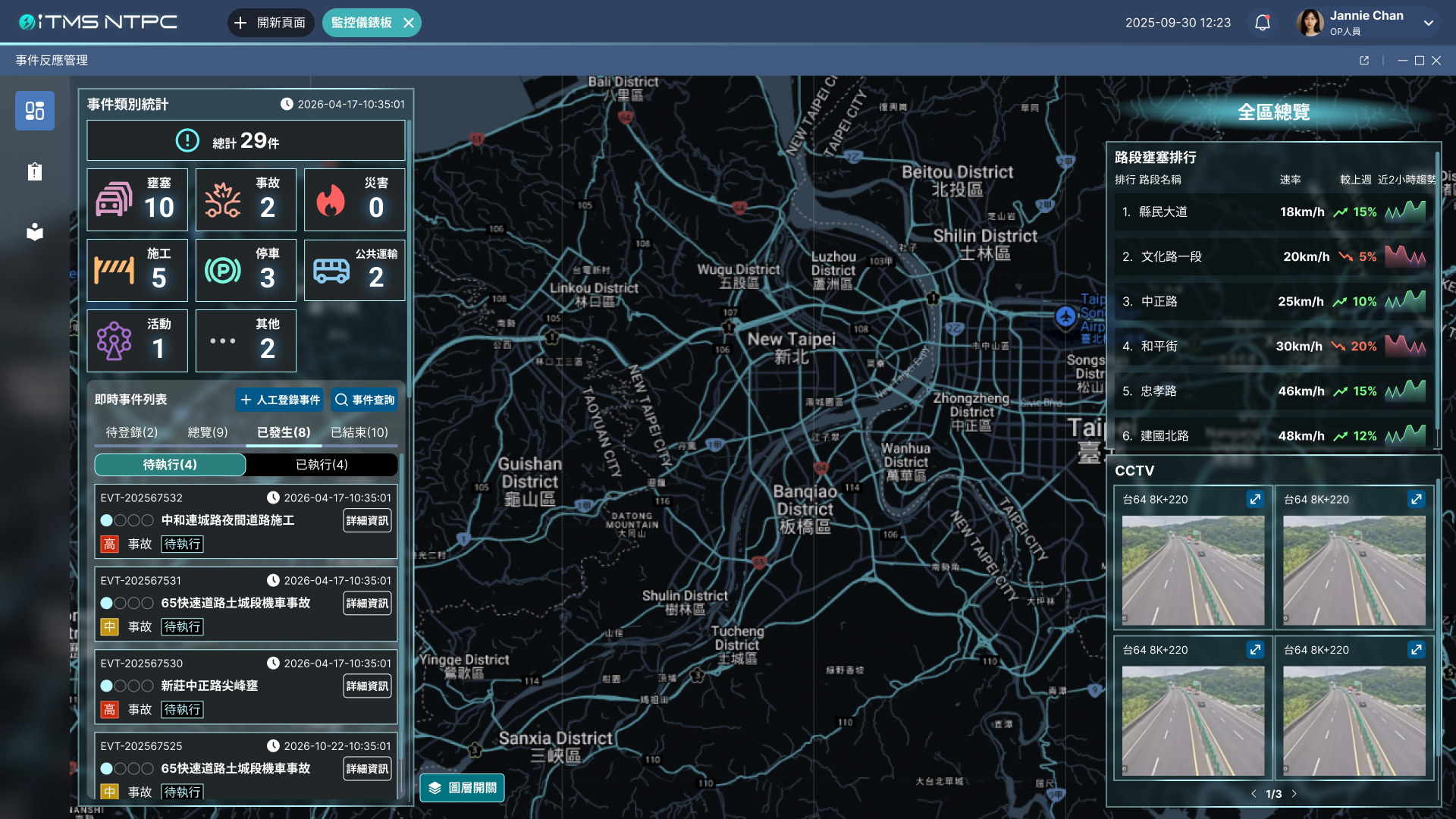
Task: Click 人工登錄事件 button
Action: [x=279, y=400]
